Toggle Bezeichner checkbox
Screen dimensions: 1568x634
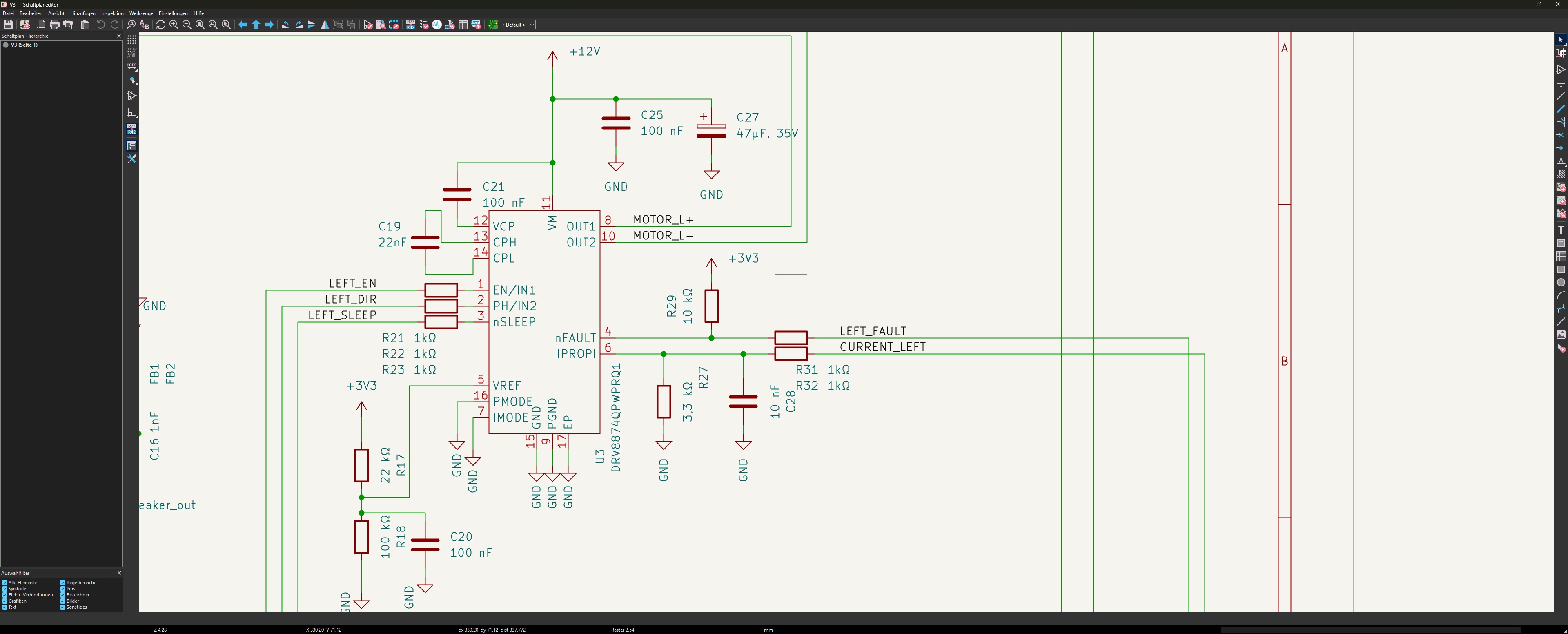(63, 595)
